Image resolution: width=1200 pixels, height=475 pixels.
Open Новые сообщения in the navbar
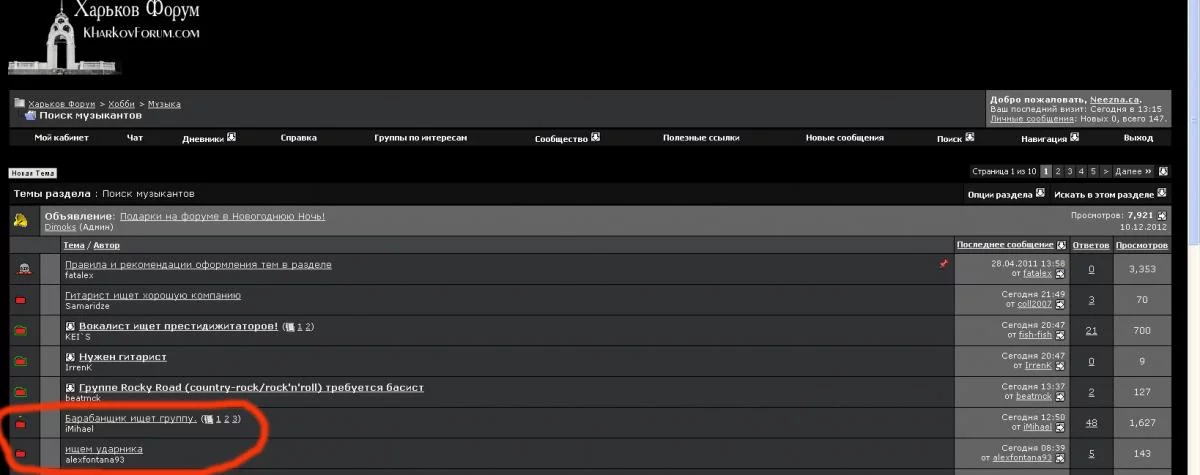[845, 138]
